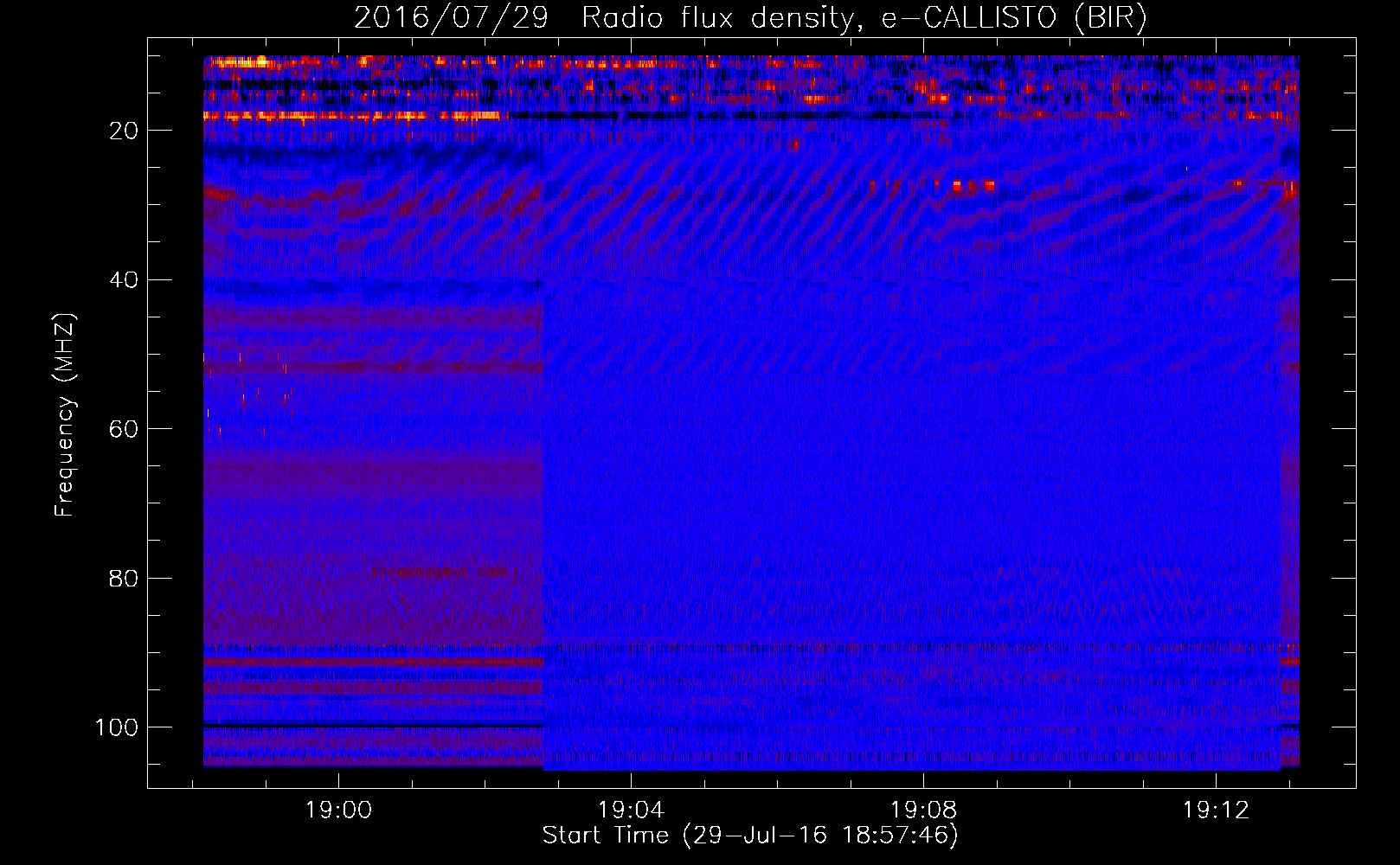Screen dimensions: 1400x865
Task: Click the 'Start Time (29-Jul-16 18:57:46)' label
Action: (x=750, y=836)
